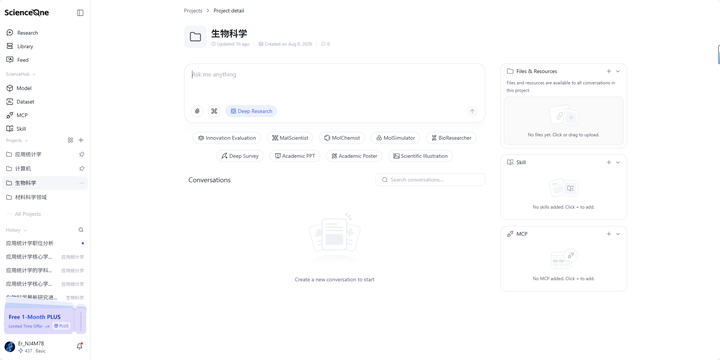
Task: Toggle Deep Research mode
Action: [251, 111]
